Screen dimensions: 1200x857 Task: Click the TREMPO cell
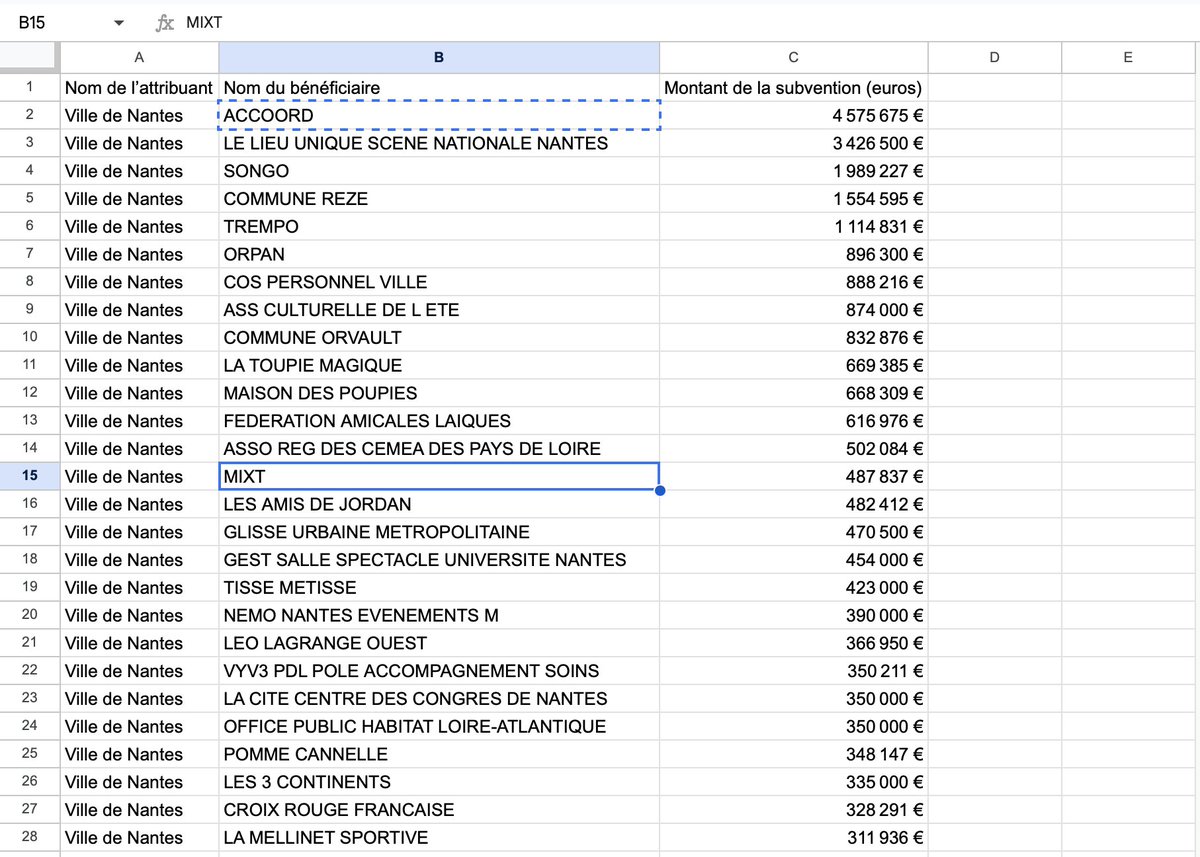(x=439, y=227)
